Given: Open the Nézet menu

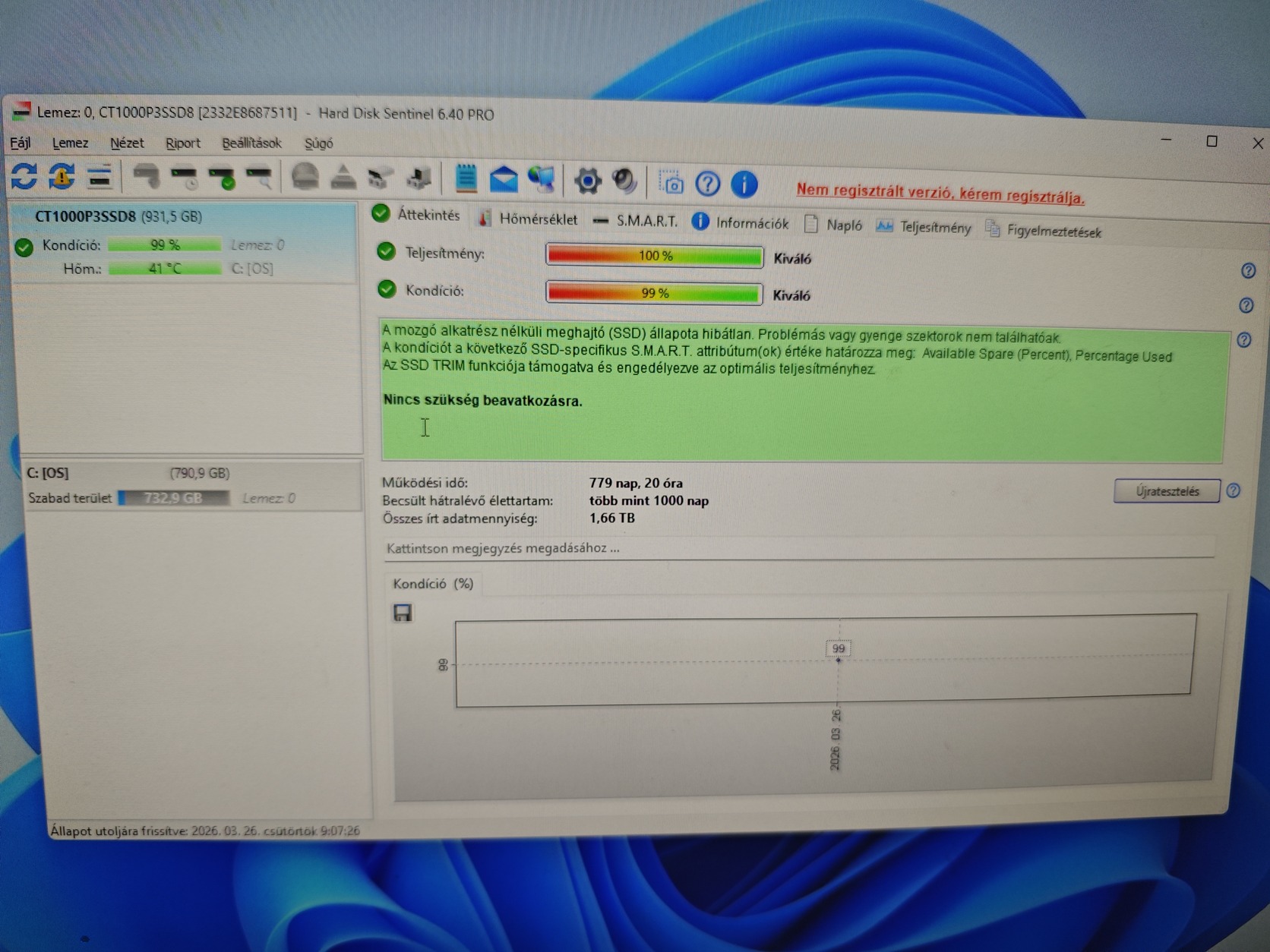Looking at the screenshot, I should pos(127,143).
